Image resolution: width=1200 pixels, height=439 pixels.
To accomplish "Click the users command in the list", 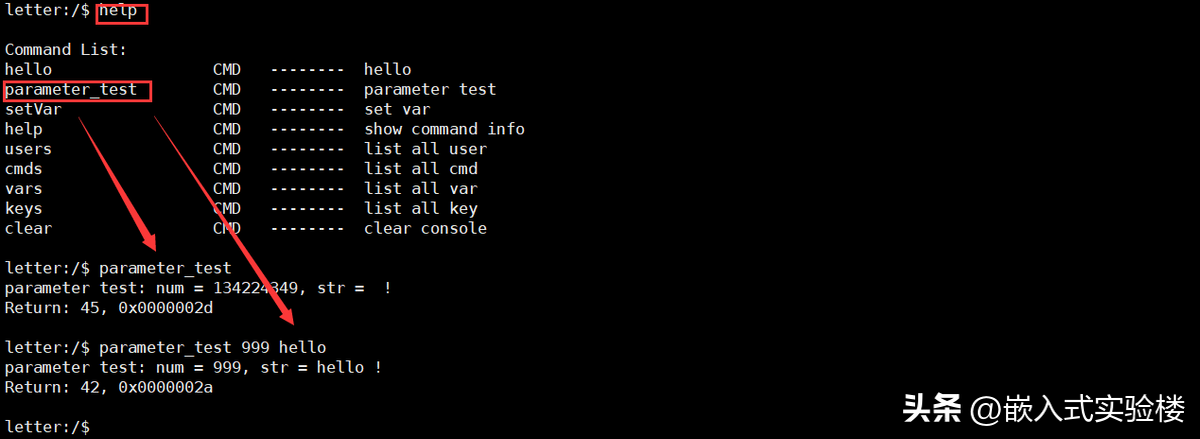I will click(x=28, y=149).
